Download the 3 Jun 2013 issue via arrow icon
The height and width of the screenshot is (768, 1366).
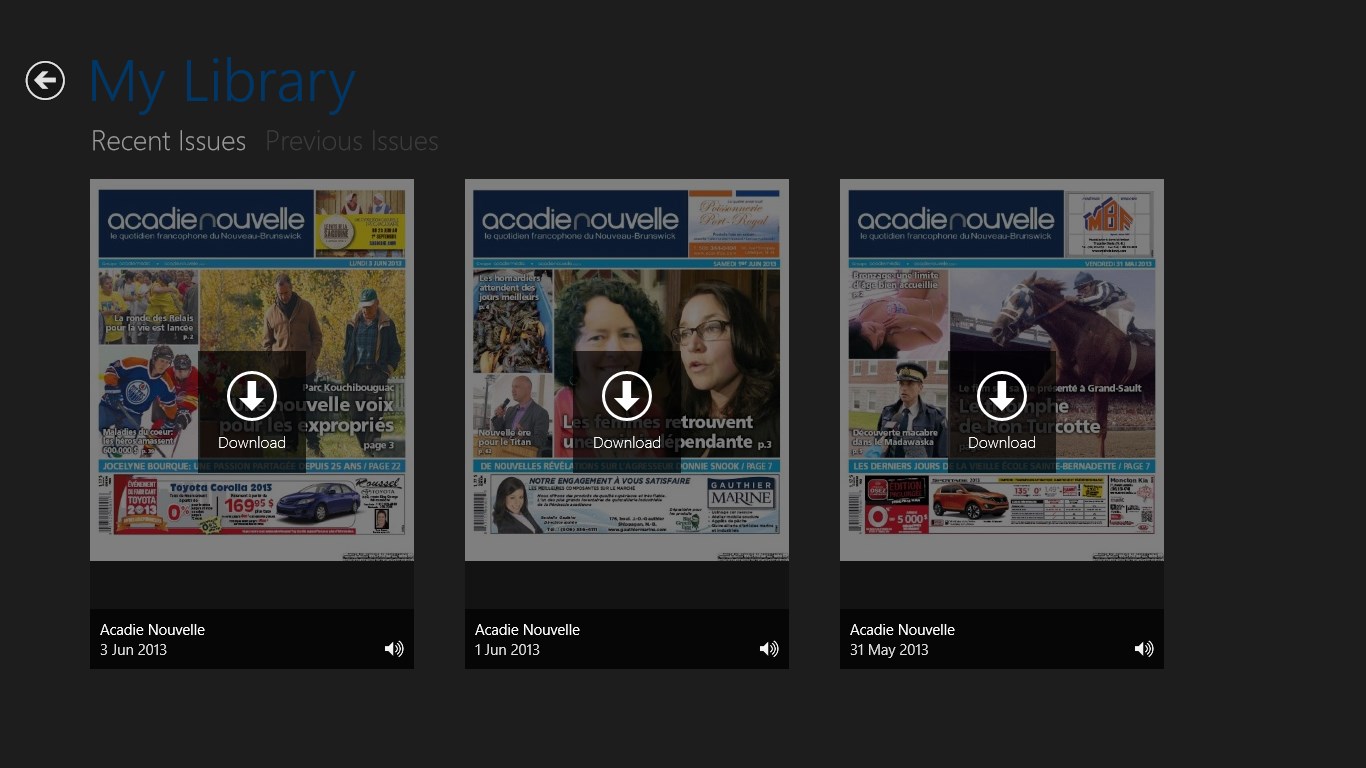click(x=252, y=397)
